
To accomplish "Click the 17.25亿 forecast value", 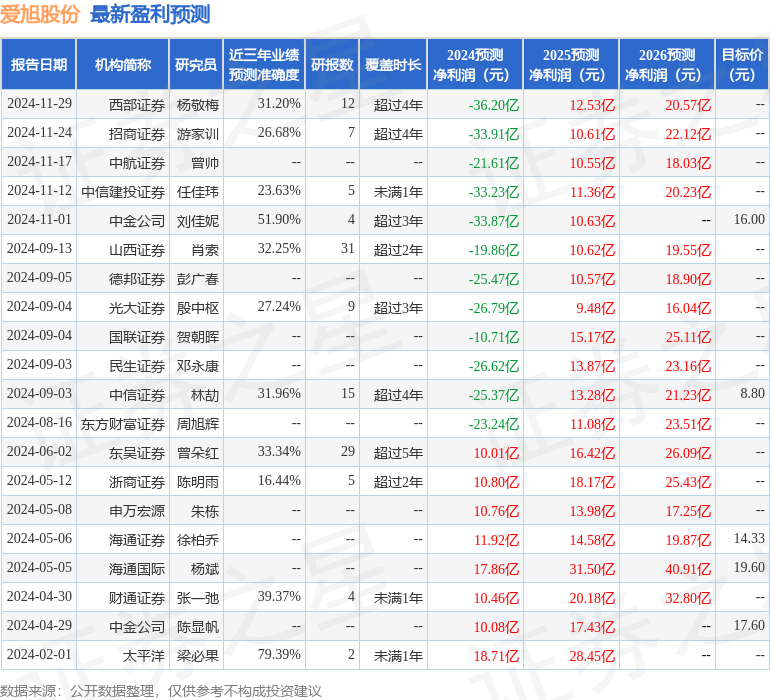I will point(688,510).
